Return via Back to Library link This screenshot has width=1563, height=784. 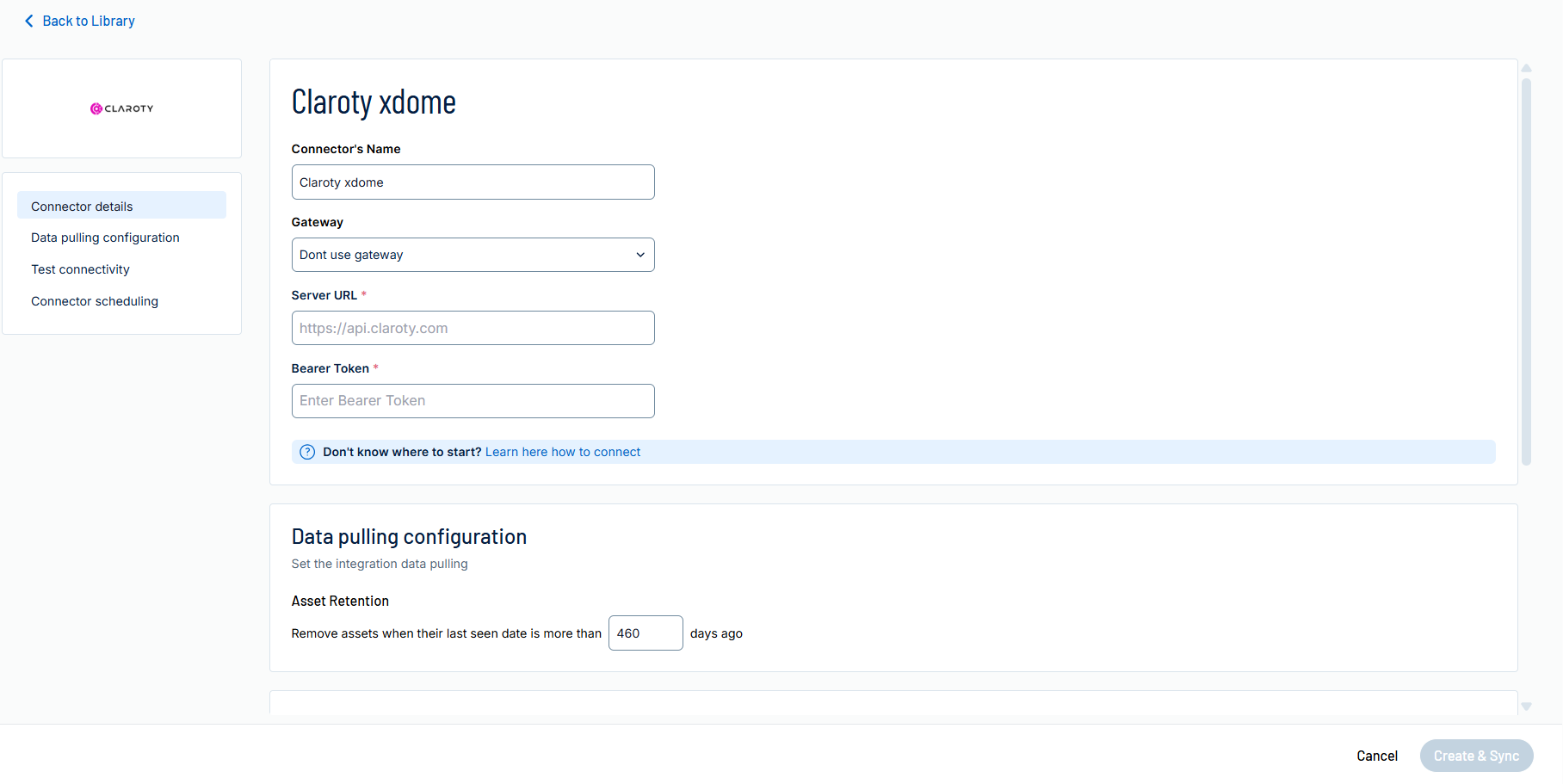click(89, 21)
